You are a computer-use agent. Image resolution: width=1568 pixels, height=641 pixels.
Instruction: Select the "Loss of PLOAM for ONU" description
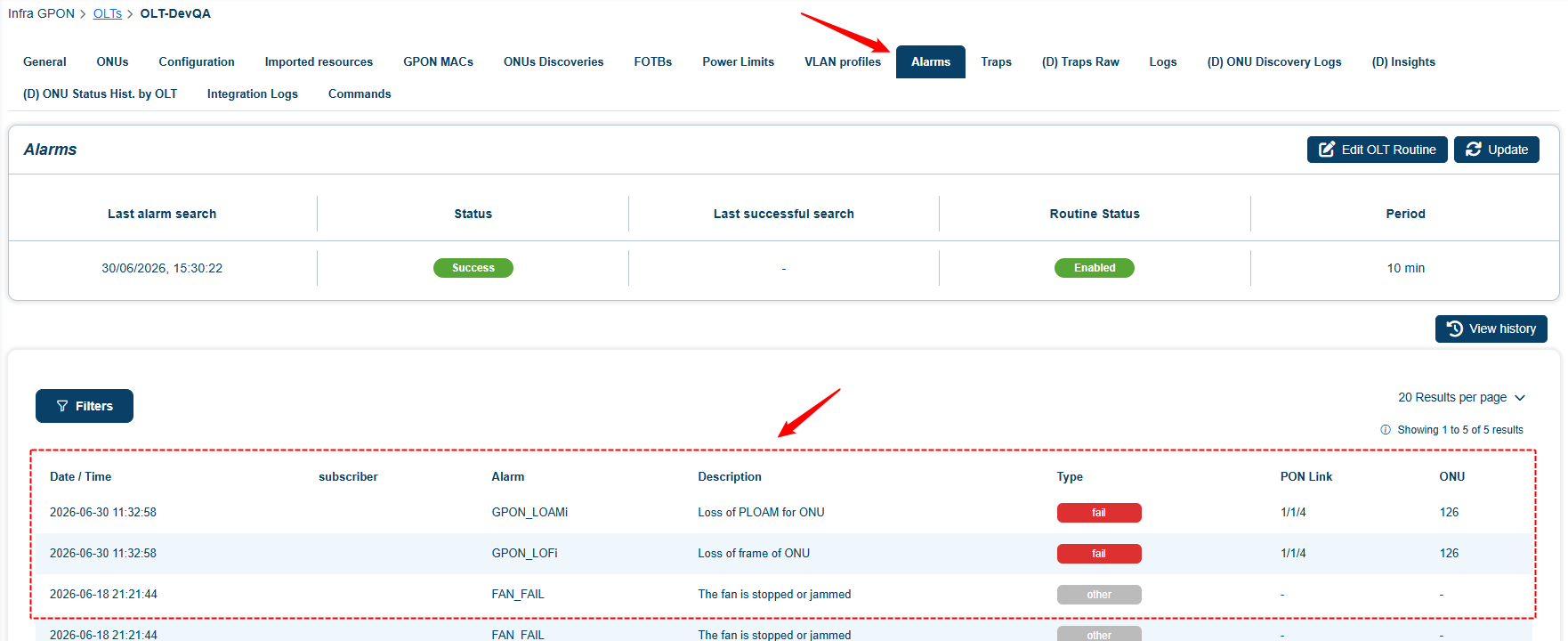point(761,512)
